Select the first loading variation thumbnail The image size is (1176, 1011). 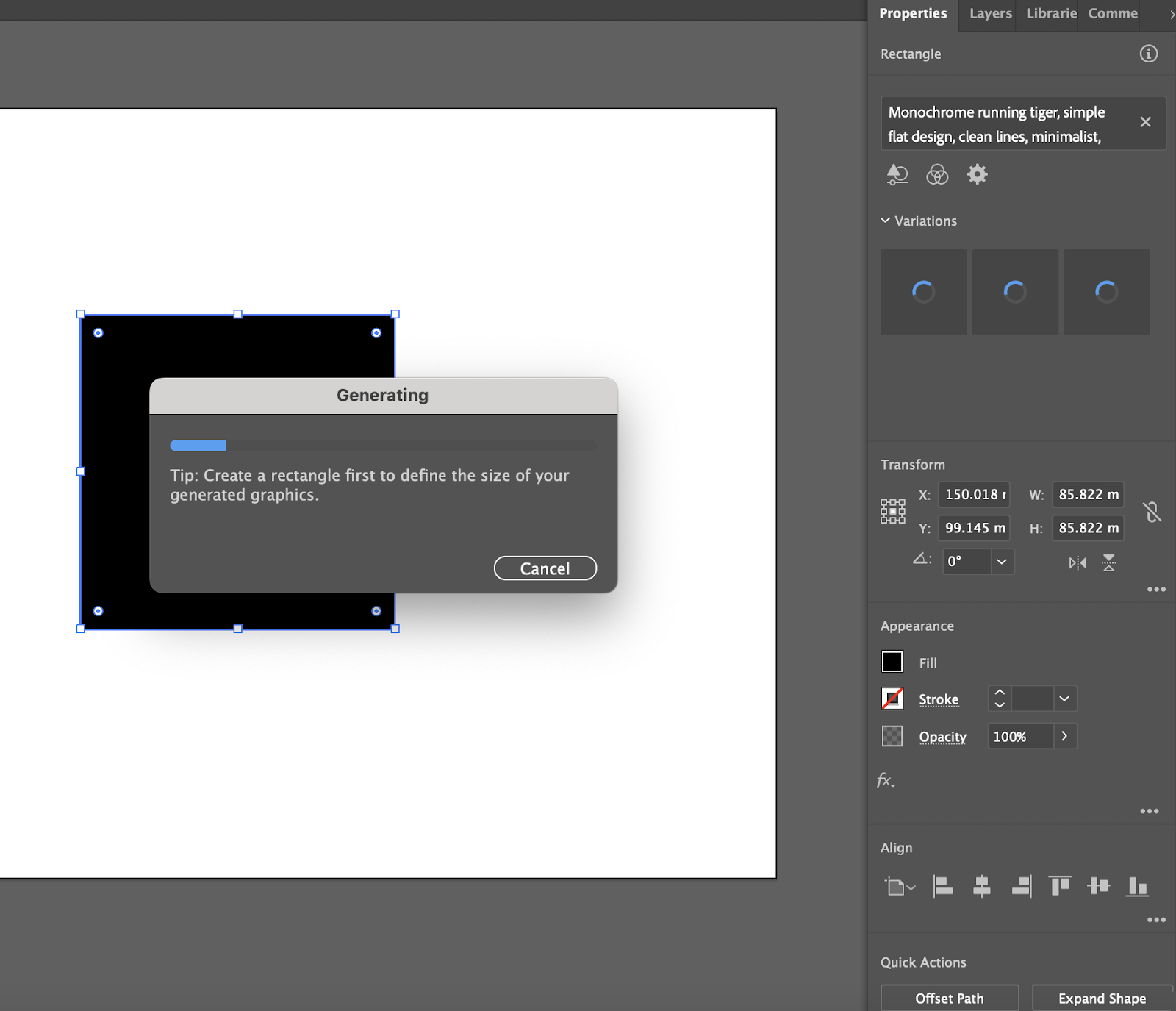coord(924,292)
